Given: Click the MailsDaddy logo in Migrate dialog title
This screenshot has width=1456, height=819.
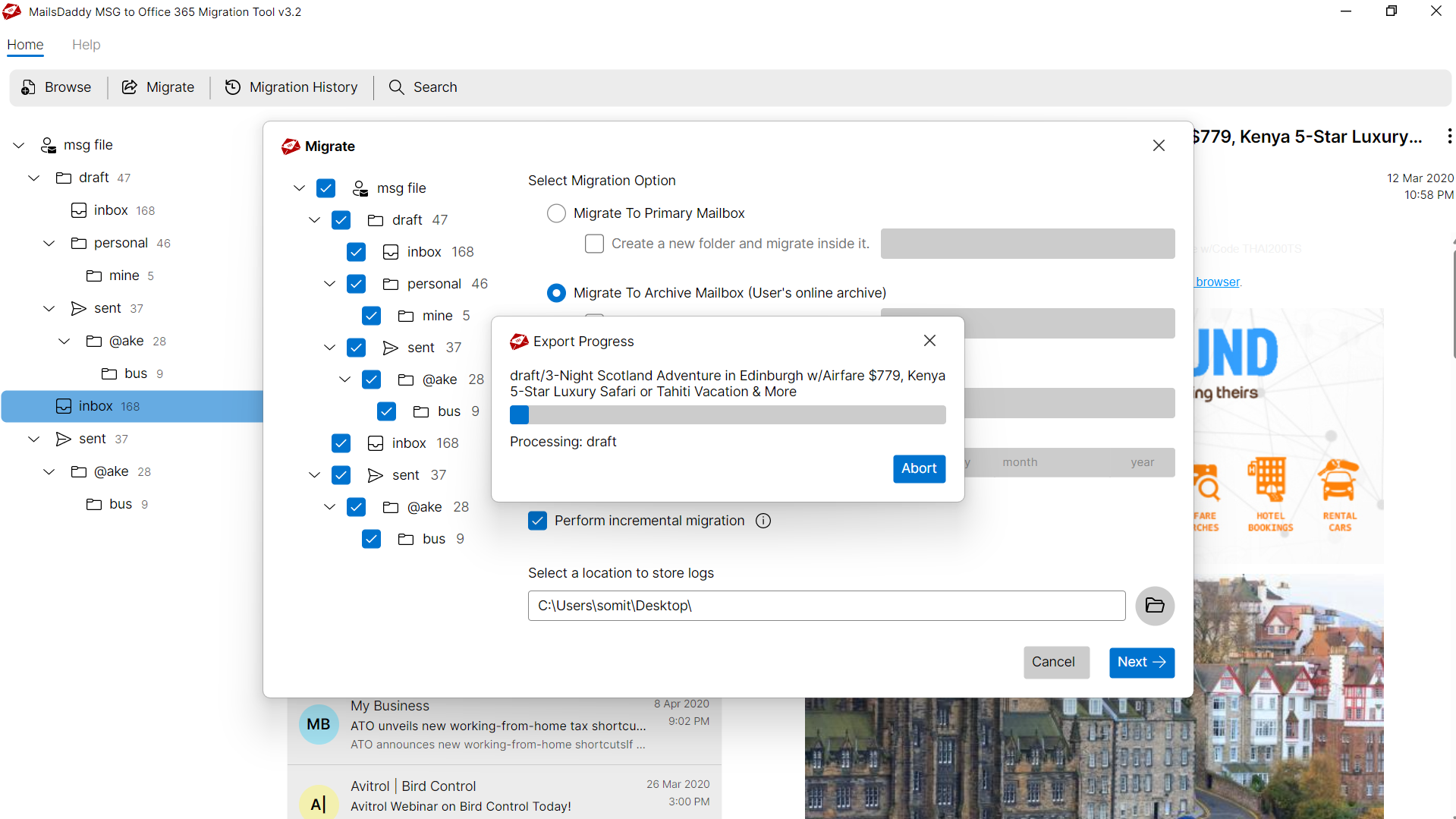Looking at the screenshot, I should [291, 146].
